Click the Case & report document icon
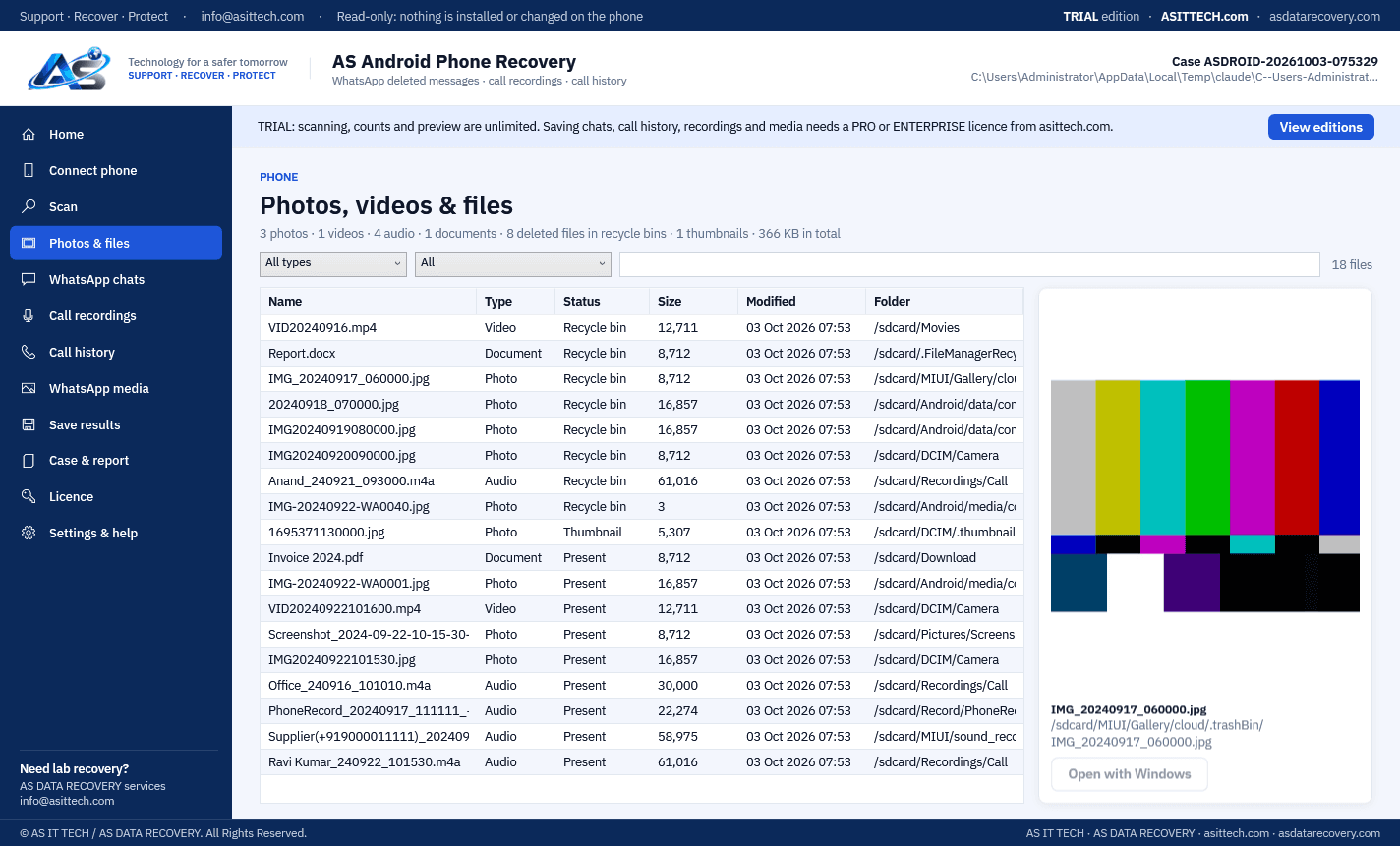 (29, 461)
